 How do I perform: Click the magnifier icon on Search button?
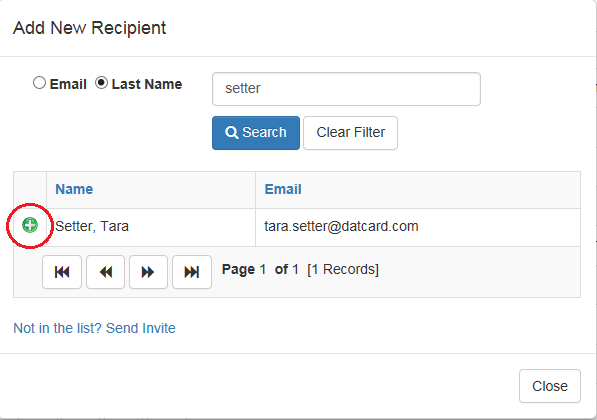coord(231,133)
